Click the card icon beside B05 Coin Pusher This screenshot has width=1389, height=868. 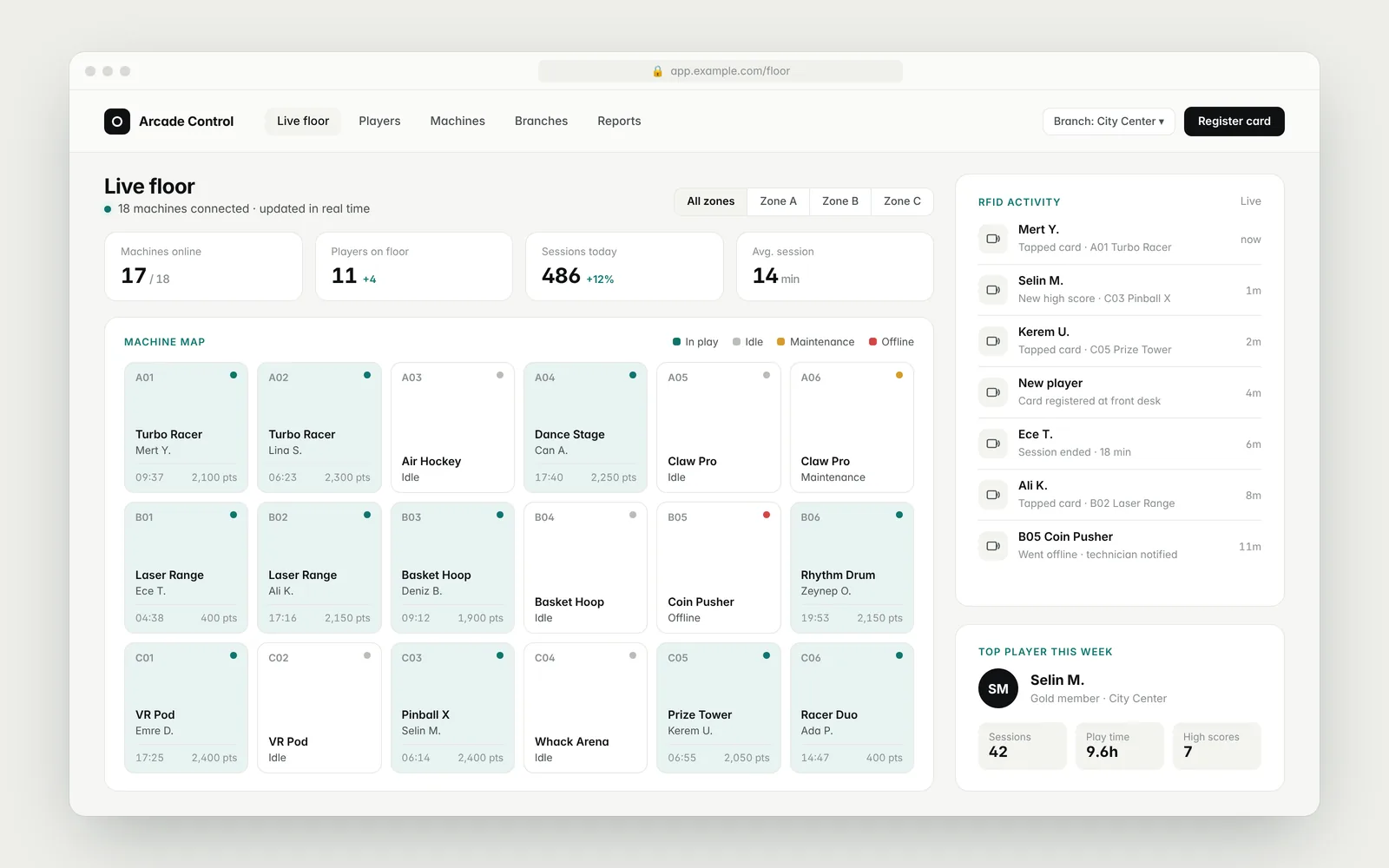[993, 546]
